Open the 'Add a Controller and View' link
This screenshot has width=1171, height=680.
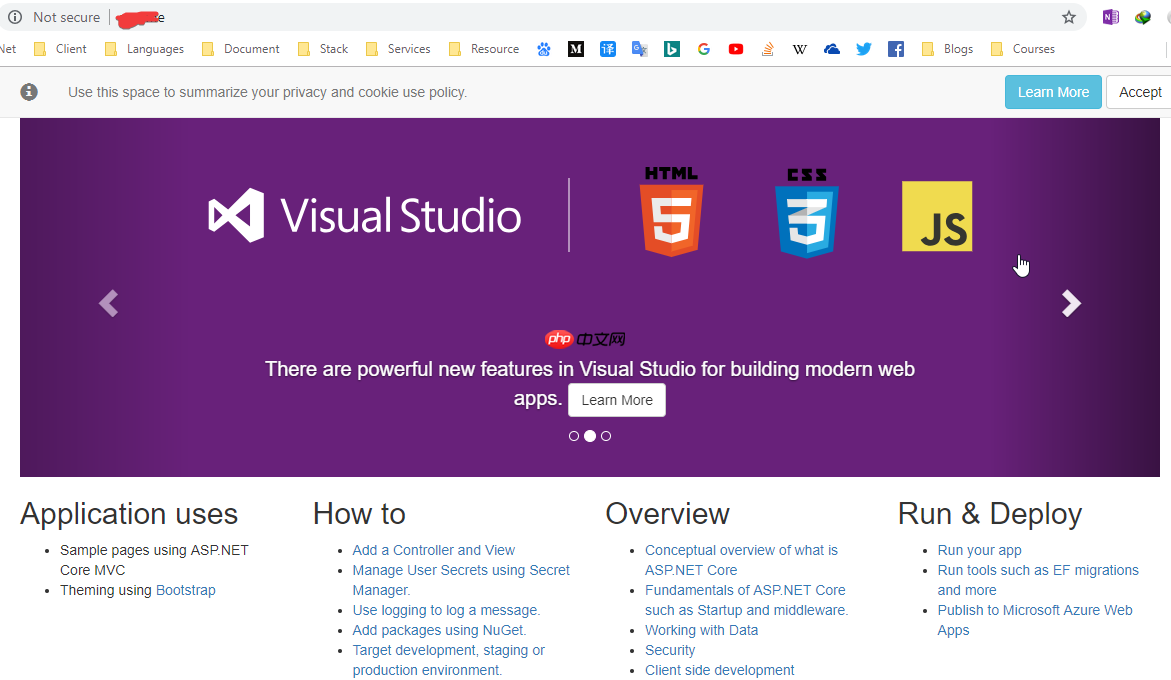(x=433, y=550)
